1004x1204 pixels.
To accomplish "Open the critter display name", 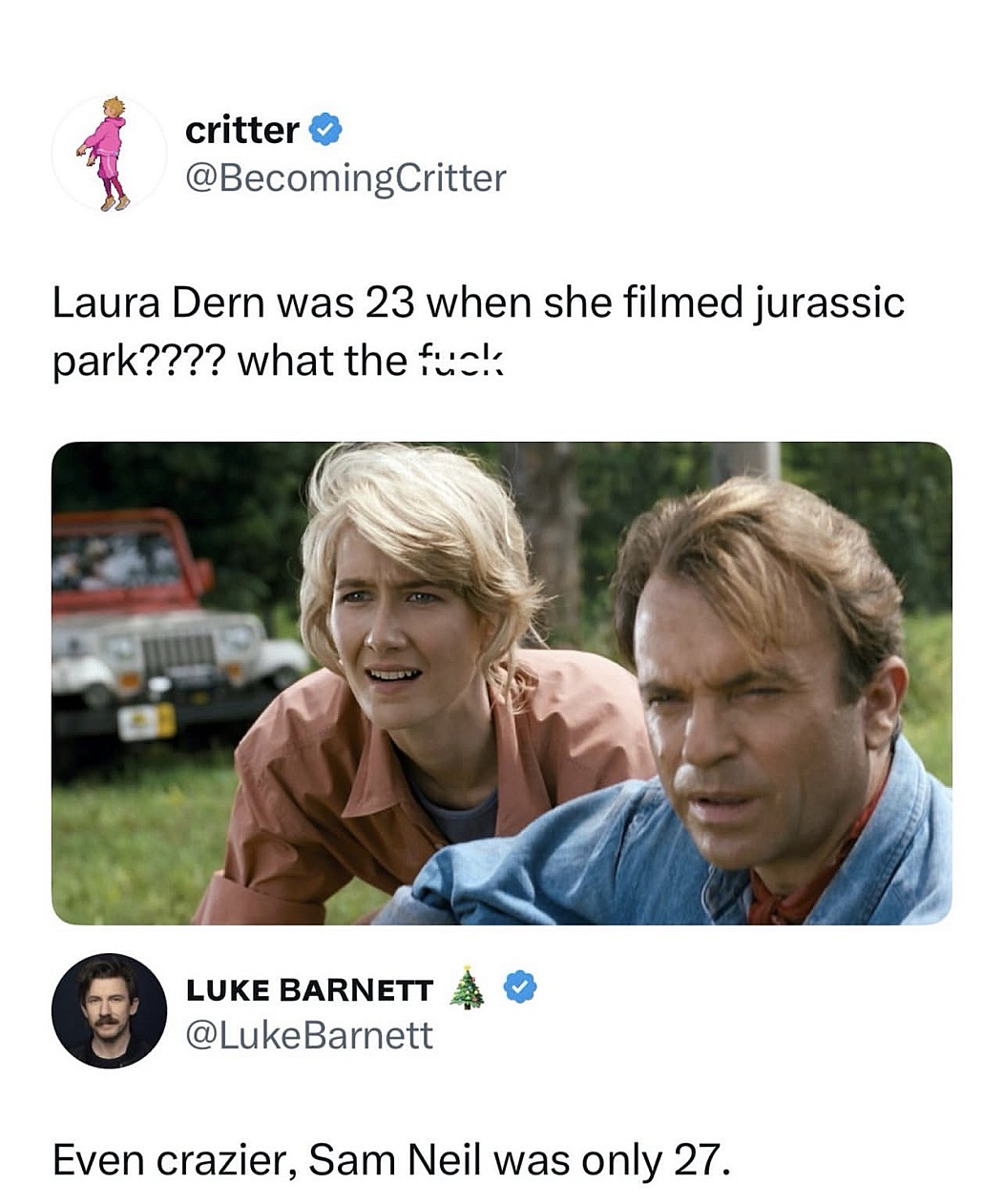I will pyautogui.click(x=241, y=130).
